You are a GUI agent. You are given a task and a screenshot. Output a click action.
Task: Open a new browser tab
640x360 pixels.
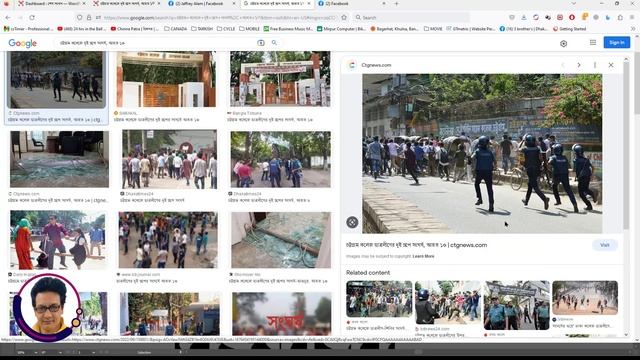[396, 4]
